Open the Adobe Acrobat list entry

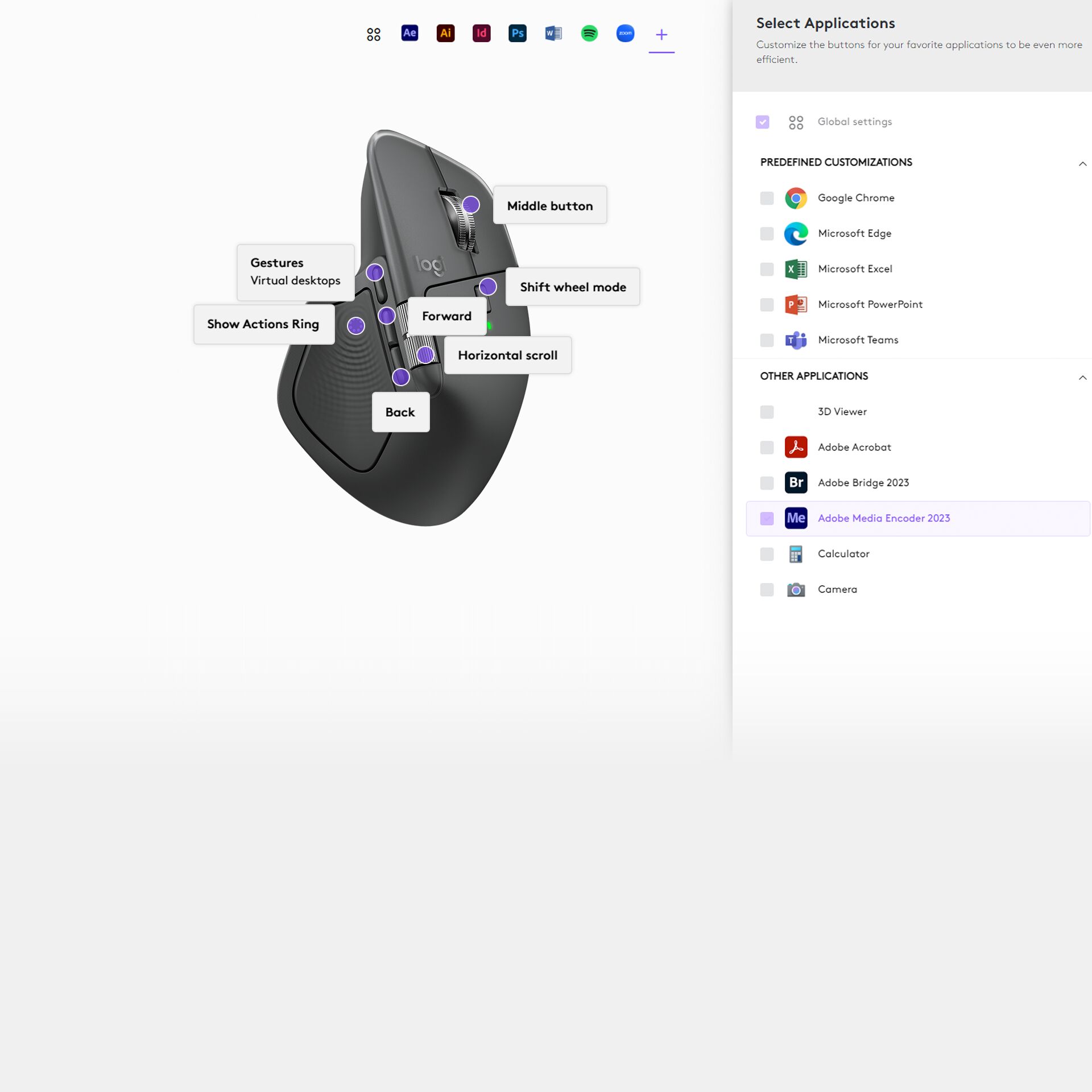[x=854, y=447]
